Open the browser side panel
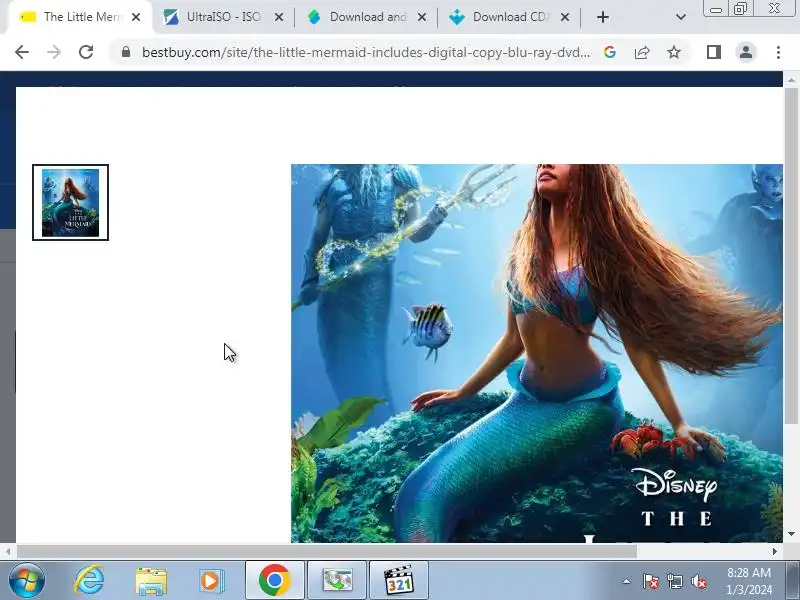Image resolution: width=800 pixels, height=600 pixels. point(714,52)
